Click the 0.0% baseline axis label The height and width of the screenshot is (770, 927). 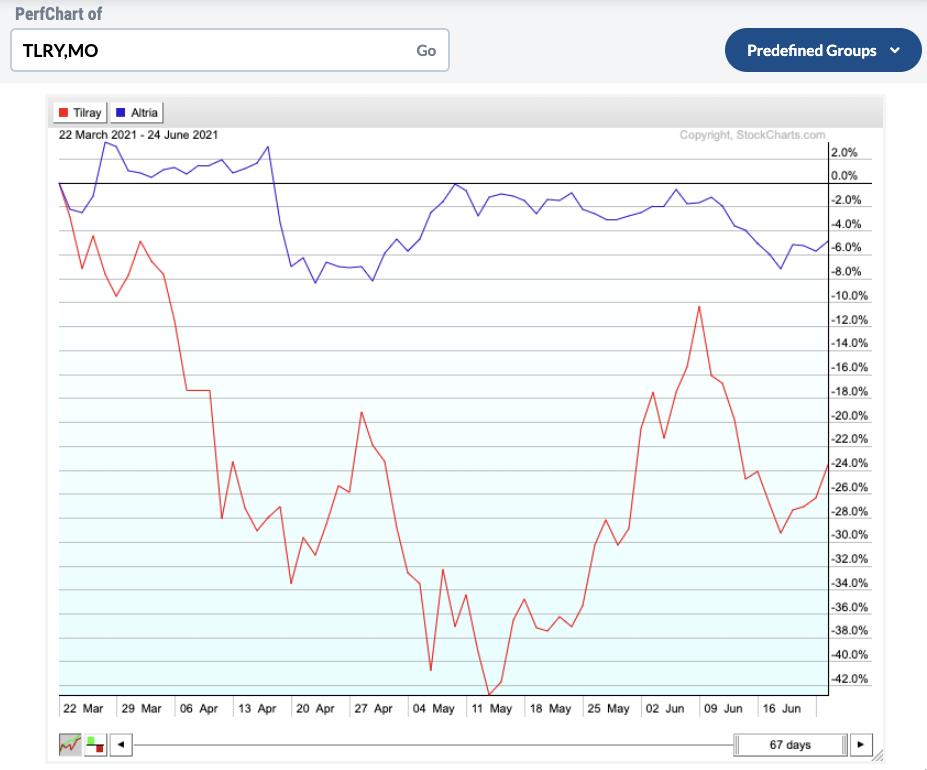click(x=844, y=176)
